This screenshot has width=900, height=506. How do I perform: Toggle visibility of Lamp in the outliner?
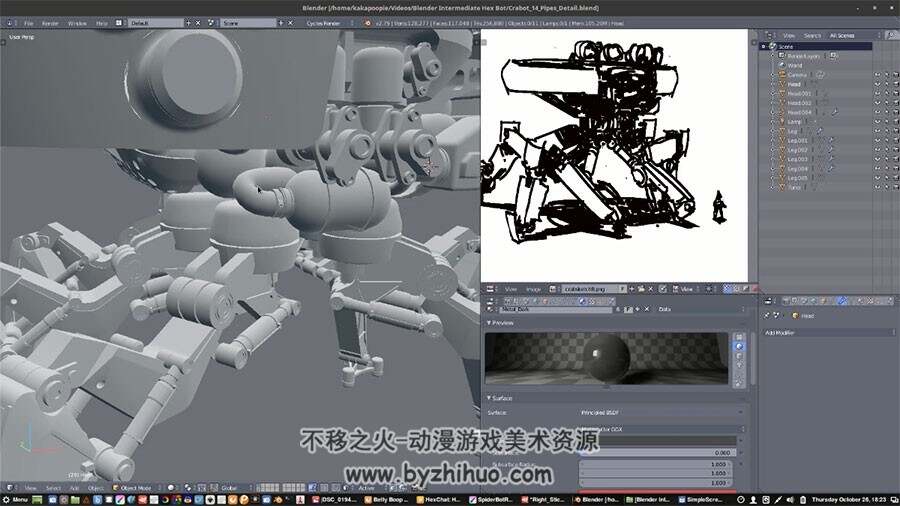pos(878,122)
